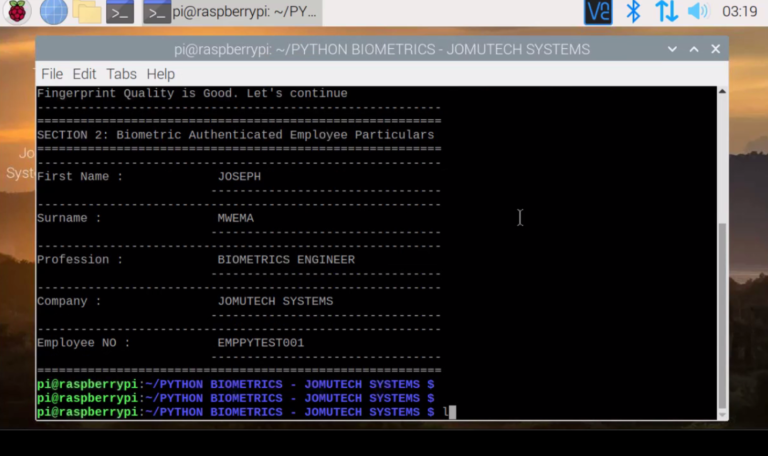Launch the web browser globe icon
768x456 pixels.
(x=53, y=12)
